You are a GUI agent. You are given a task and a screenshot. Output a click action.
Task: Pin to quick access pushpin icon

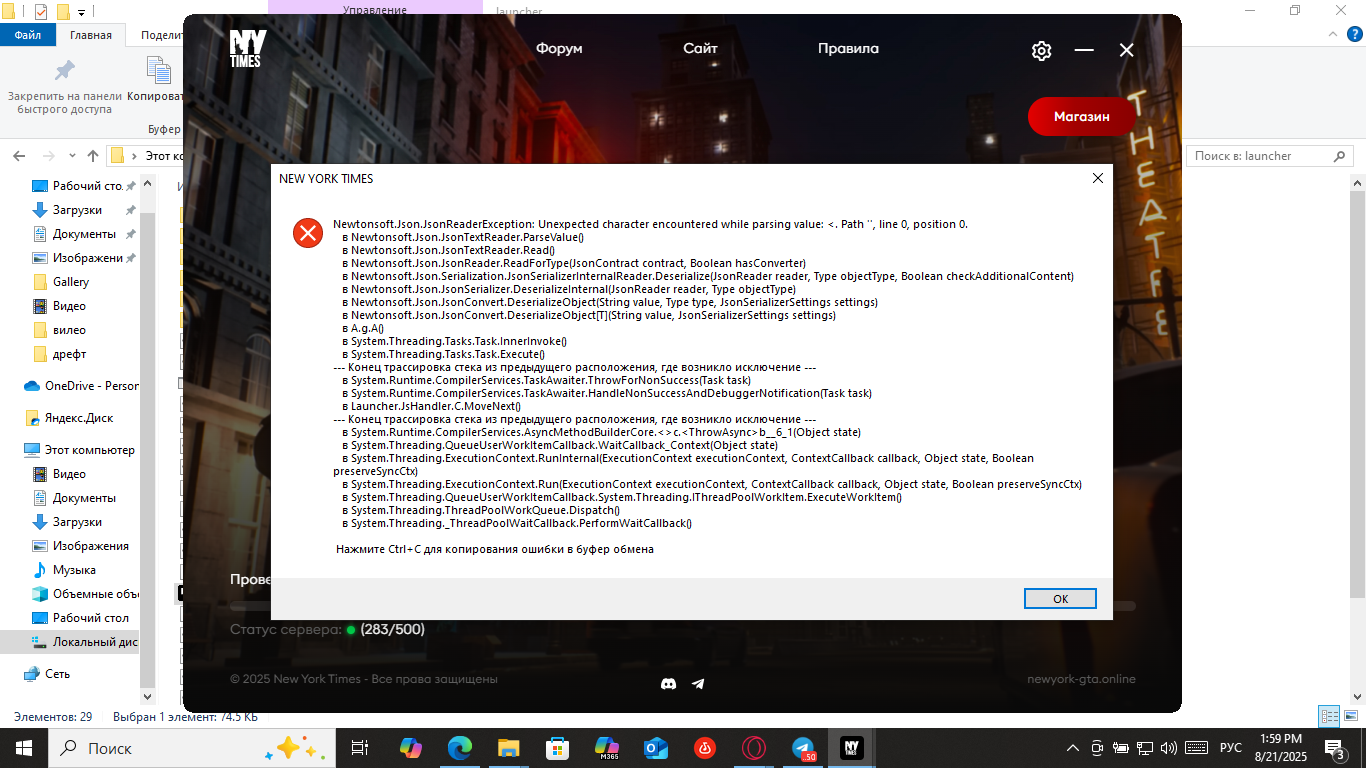tap(64, 71)
